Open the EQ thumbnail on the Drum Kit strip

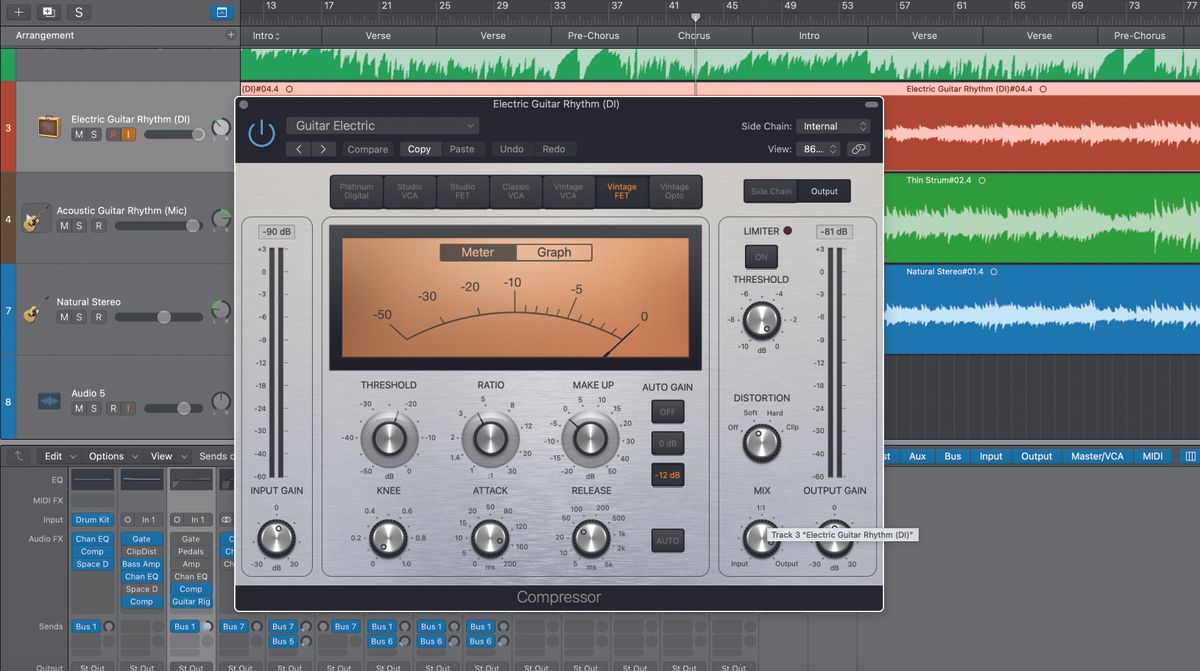click(92, 482)
